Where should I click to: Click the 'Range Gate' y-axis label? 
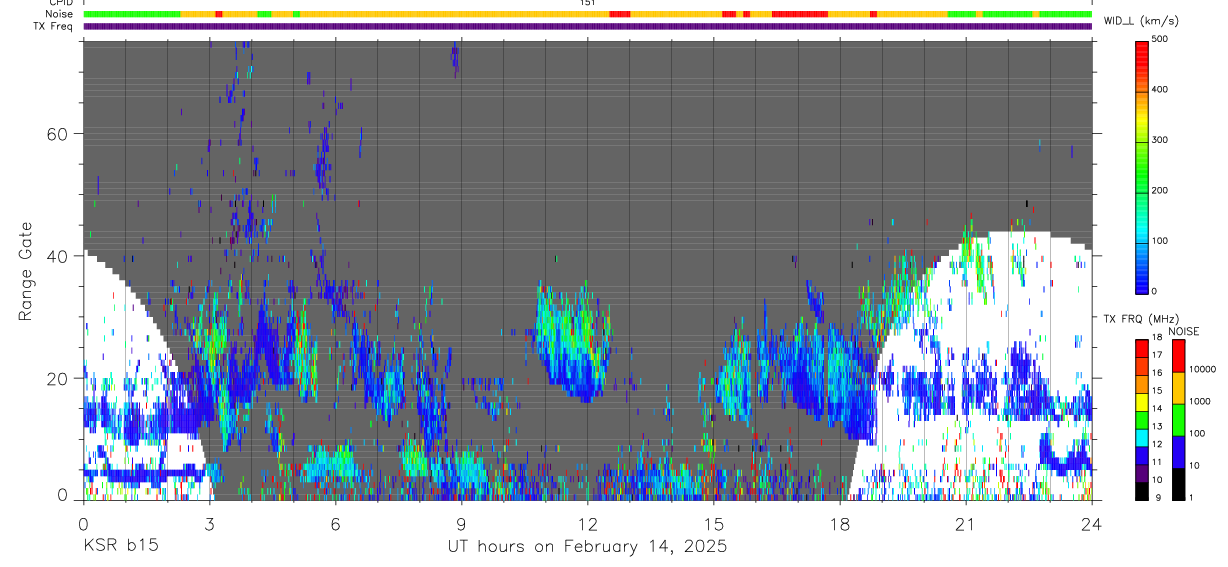pos(25,271)
